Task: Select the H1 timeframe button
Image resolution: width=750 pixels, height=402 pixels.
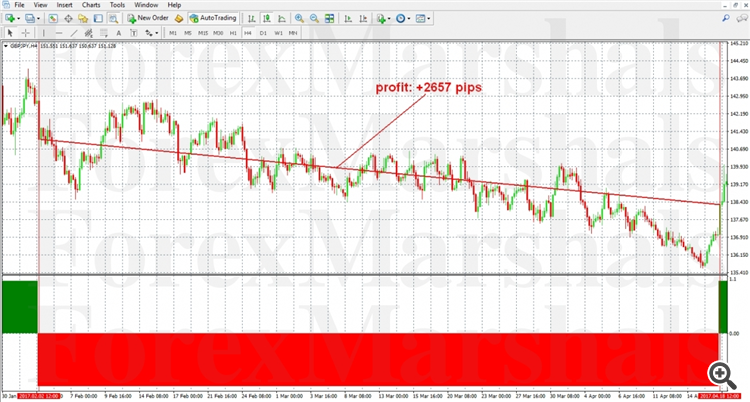Action: (x=233, y=33)
